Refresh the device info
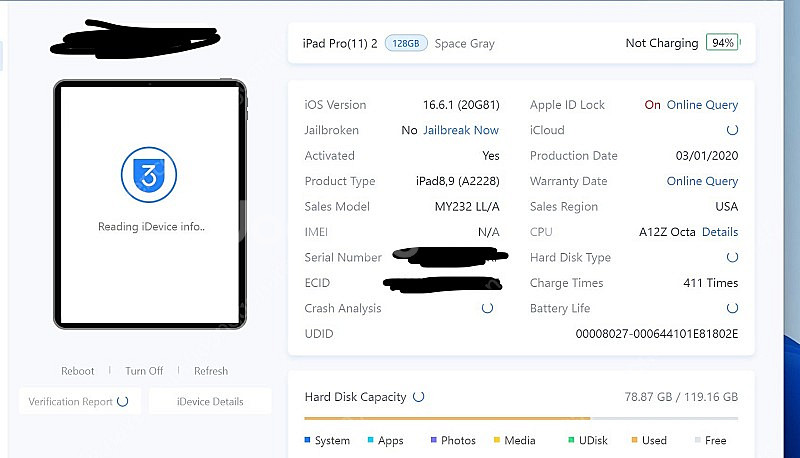The height and width of the screenshot is (458, 800). (x=211, y=371)
